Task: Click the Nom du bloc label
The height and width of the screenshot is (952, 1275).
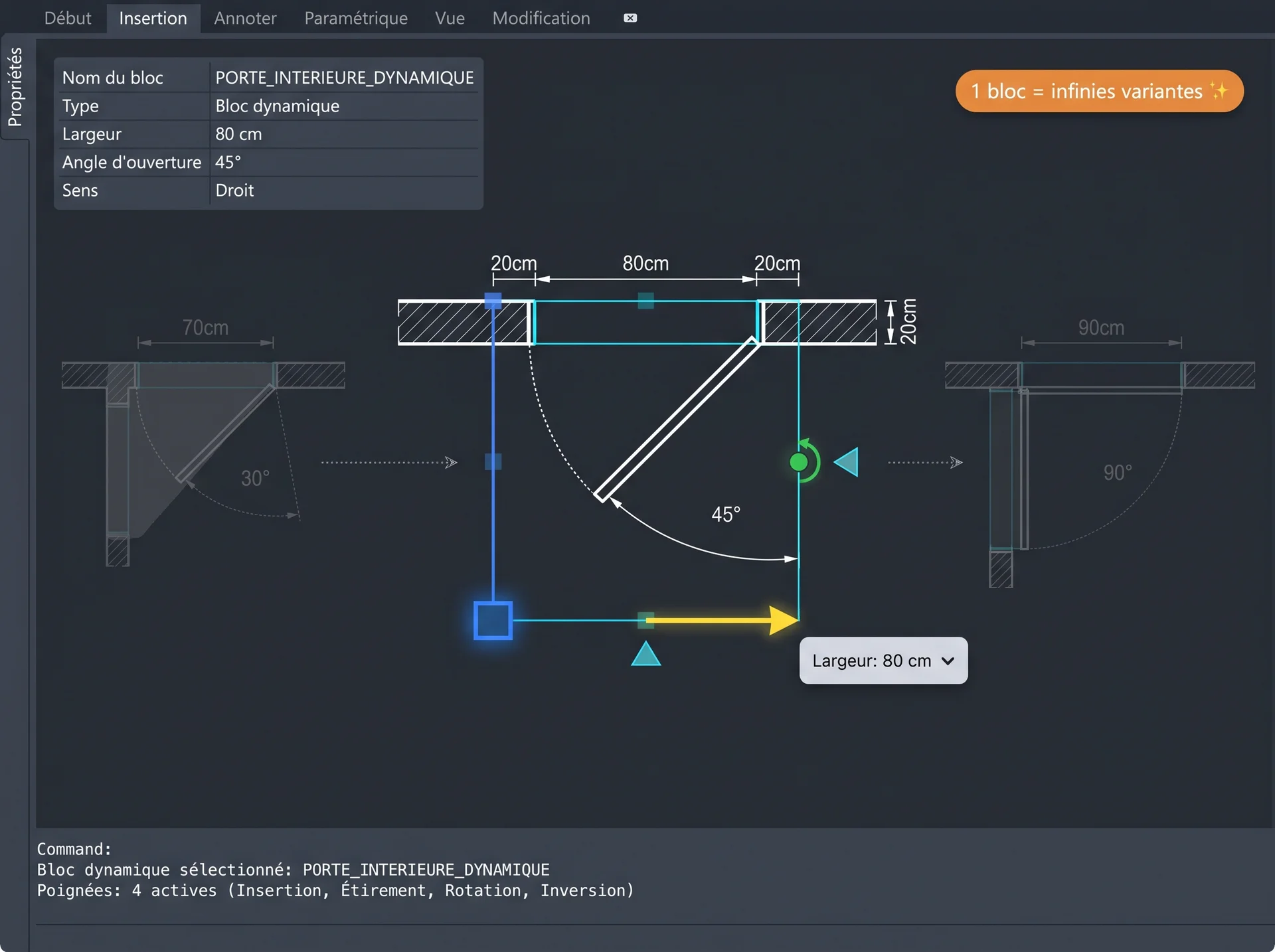Action: tap(112, 78)
